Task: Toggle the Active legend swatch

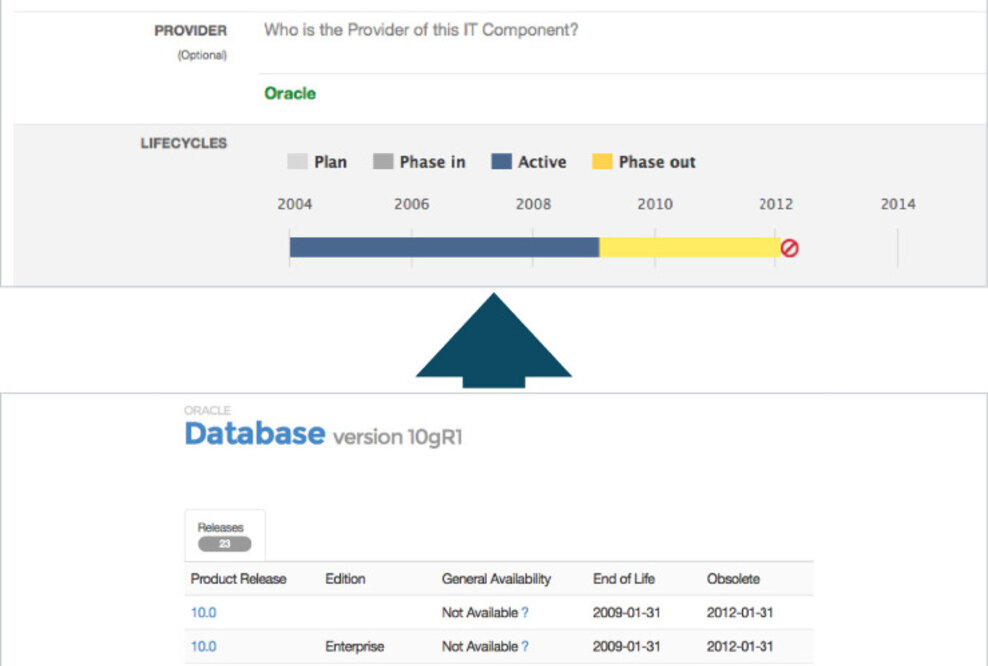Action: point(501,162)
